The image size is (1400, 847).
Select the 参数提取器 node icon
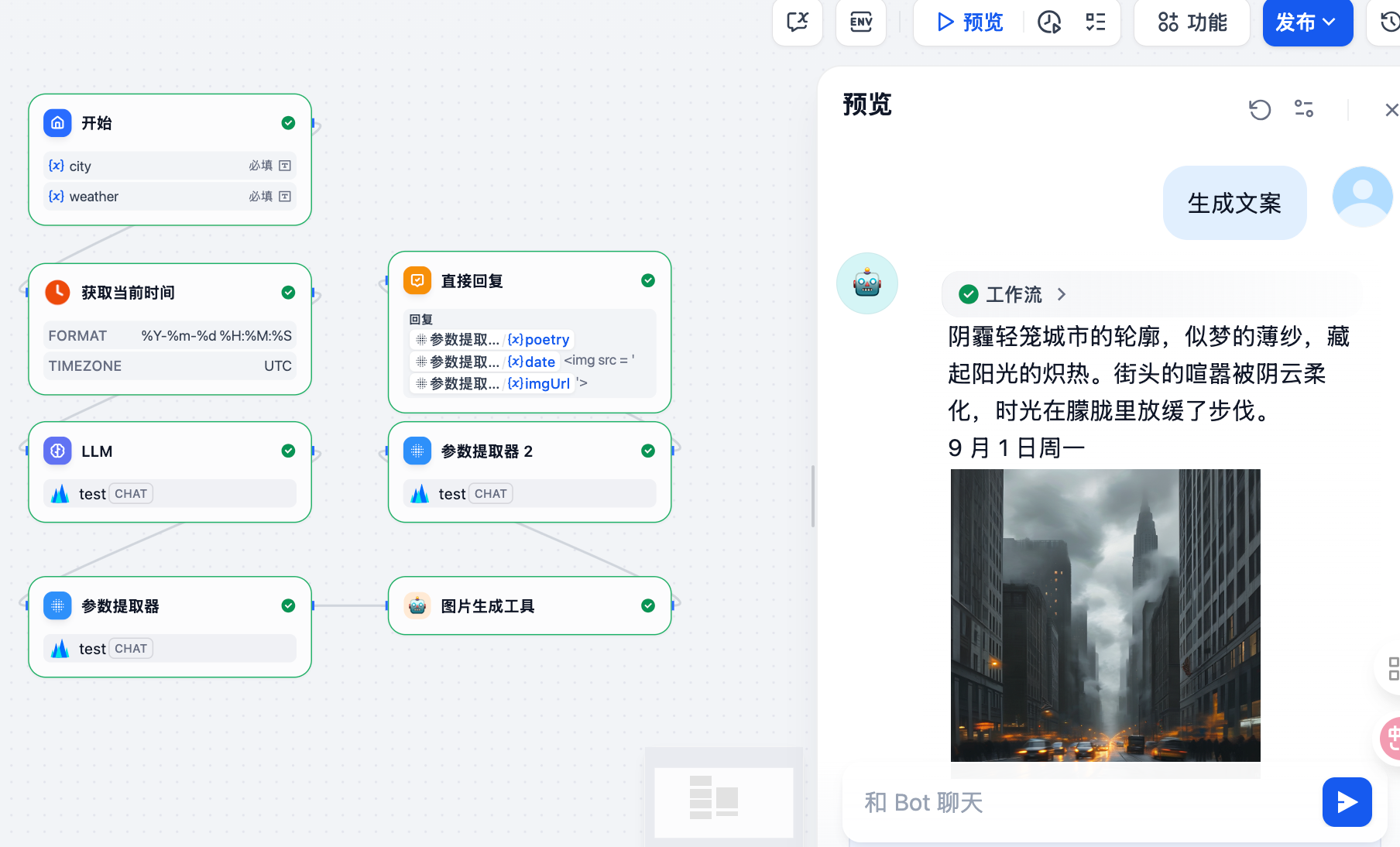point(57,606)
